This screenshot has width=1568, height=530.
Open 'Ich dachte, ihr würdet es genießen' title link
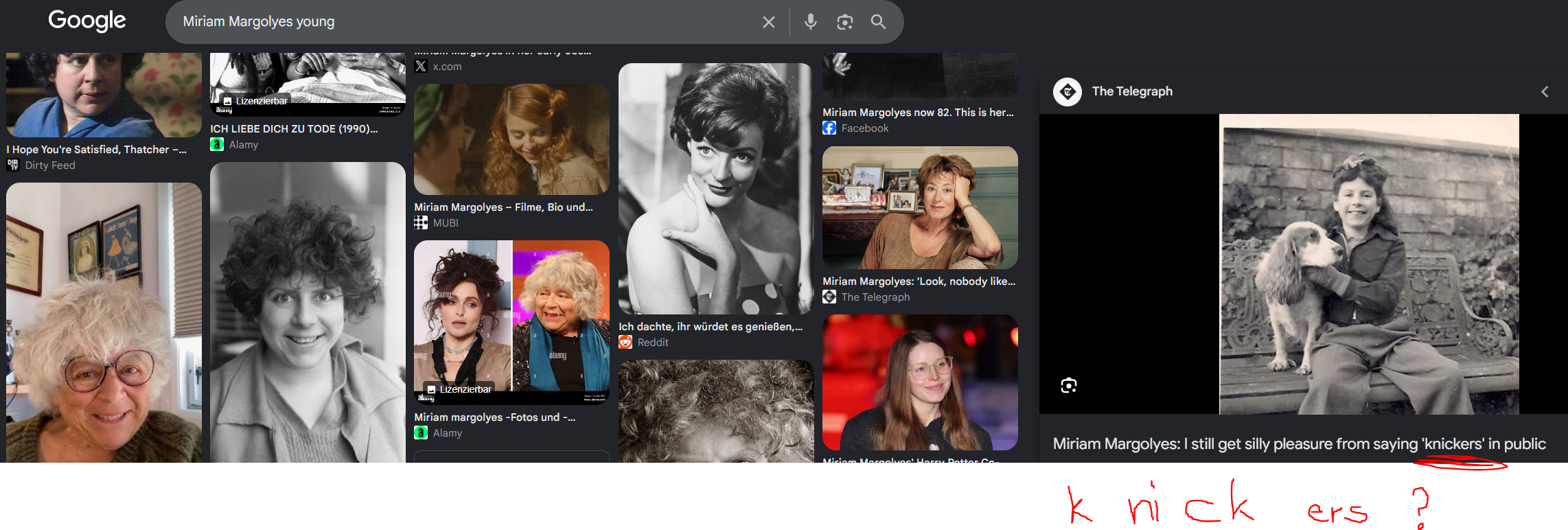click(x=711, y=326)
